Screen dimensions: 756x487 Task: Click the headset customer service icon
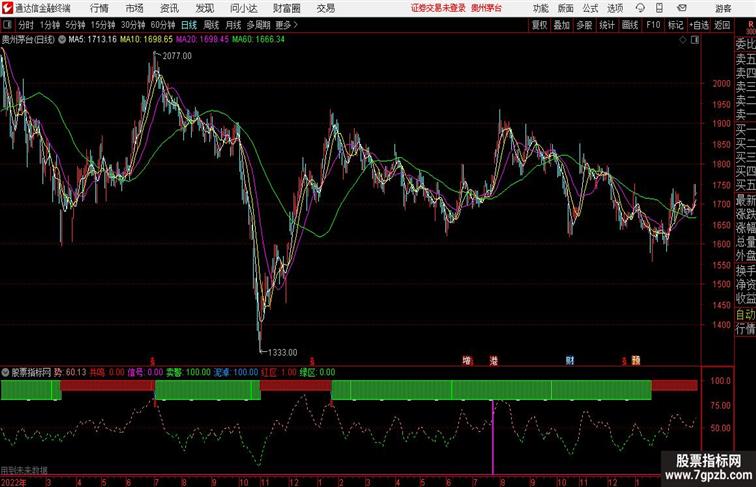pos(640,8)
